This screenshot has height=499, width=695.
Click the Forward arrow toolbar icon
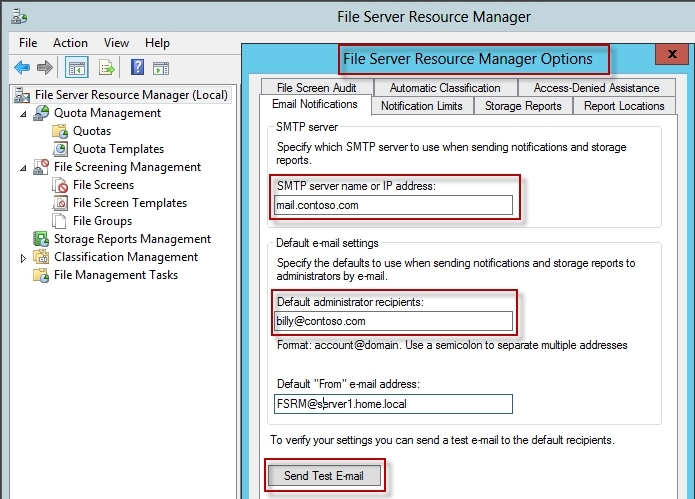[45, 68]
